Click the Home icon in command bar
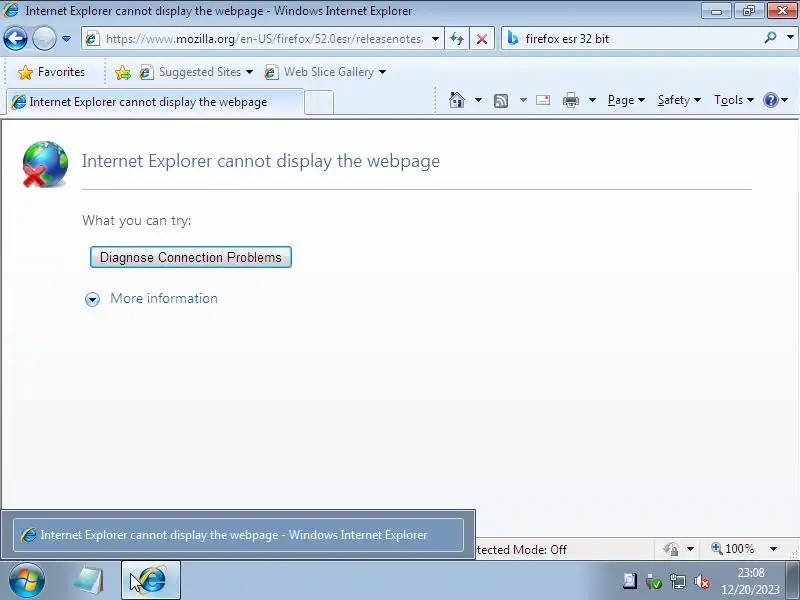Screen dimensions: 800x600 (457, 100)
